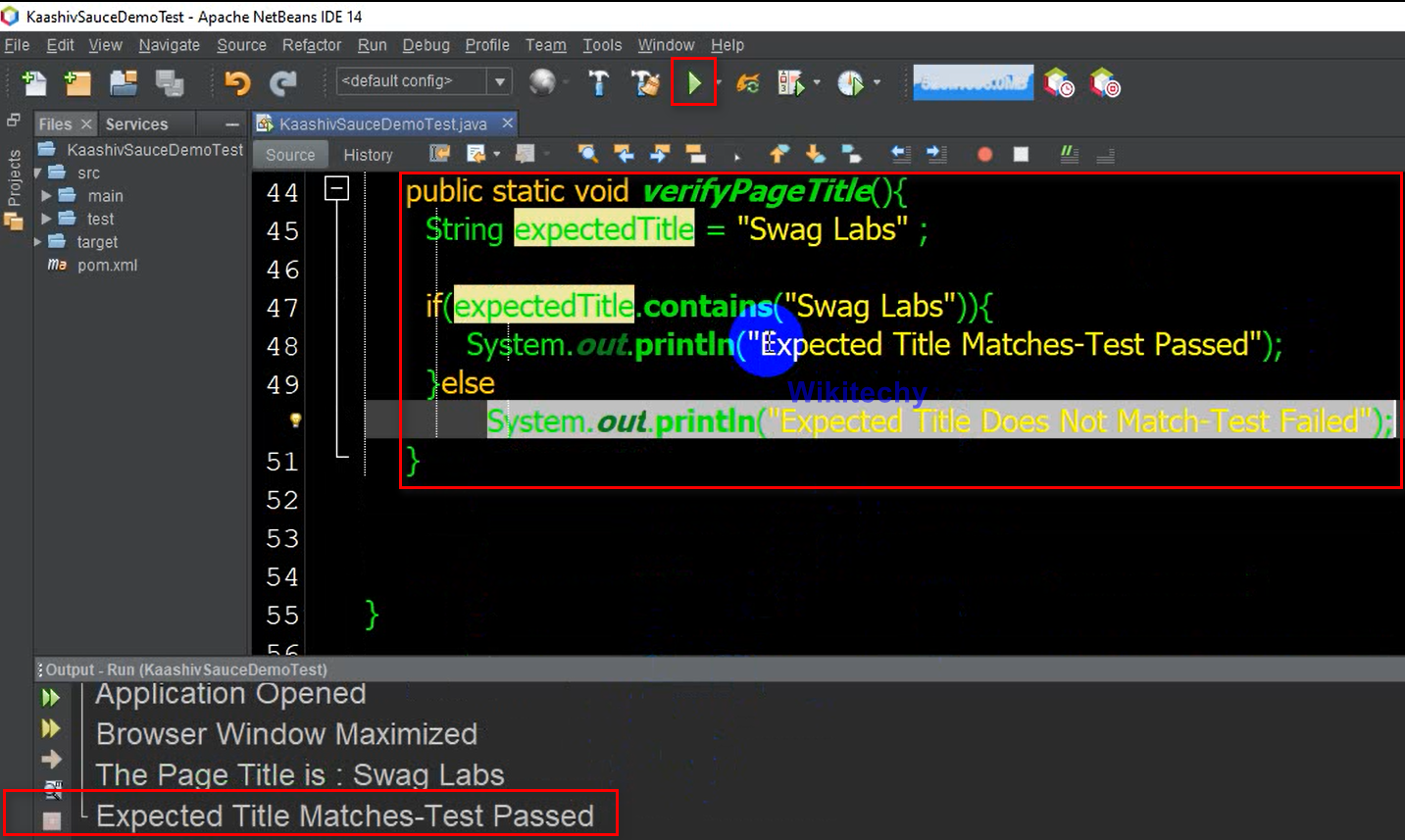Click the Build Project hammer icon
This screenshot has height=840, width=1405.
coord(598,83)
